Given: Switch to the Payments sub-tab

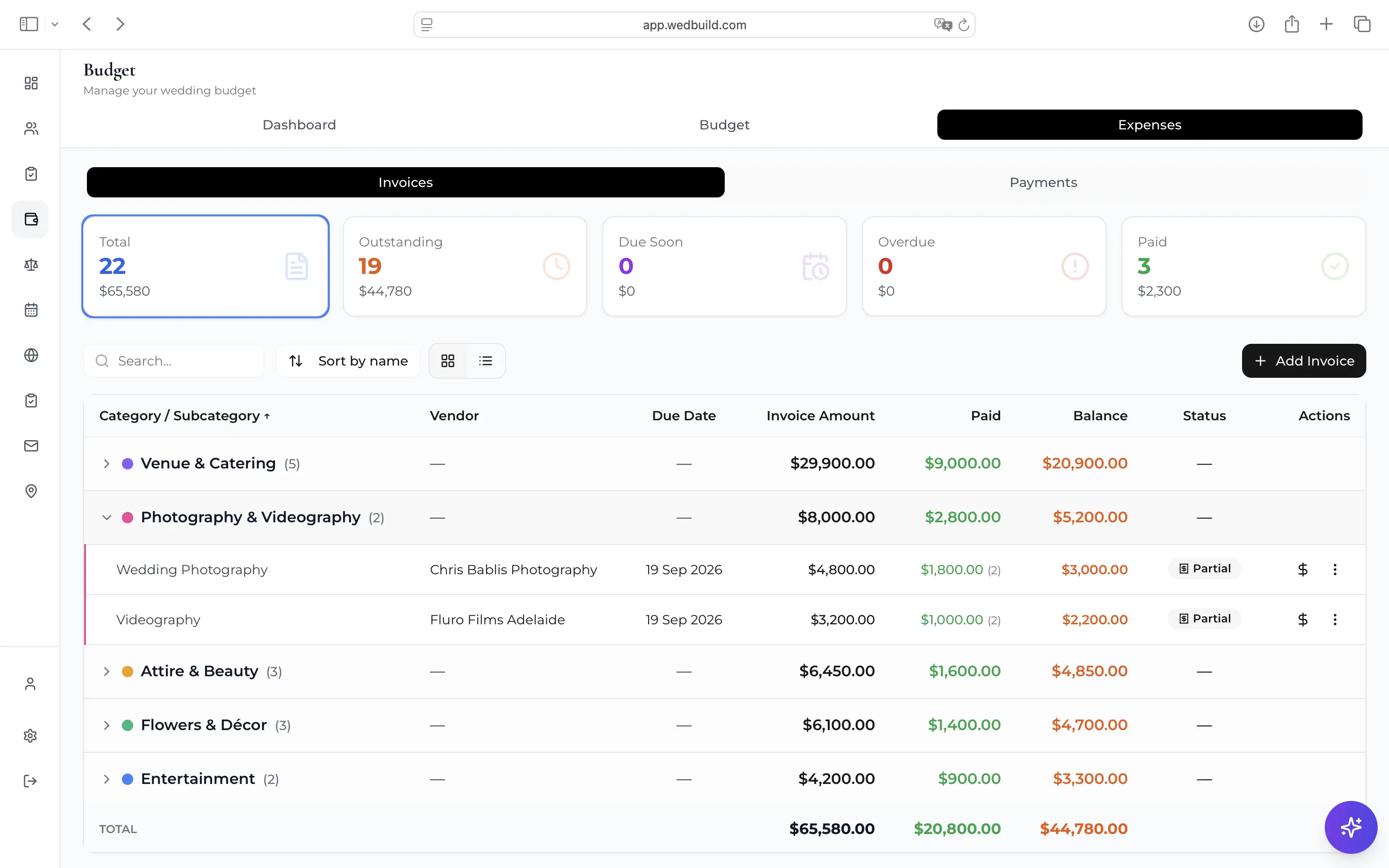Looking at the screenshot, I should (x=1043, y=183).
